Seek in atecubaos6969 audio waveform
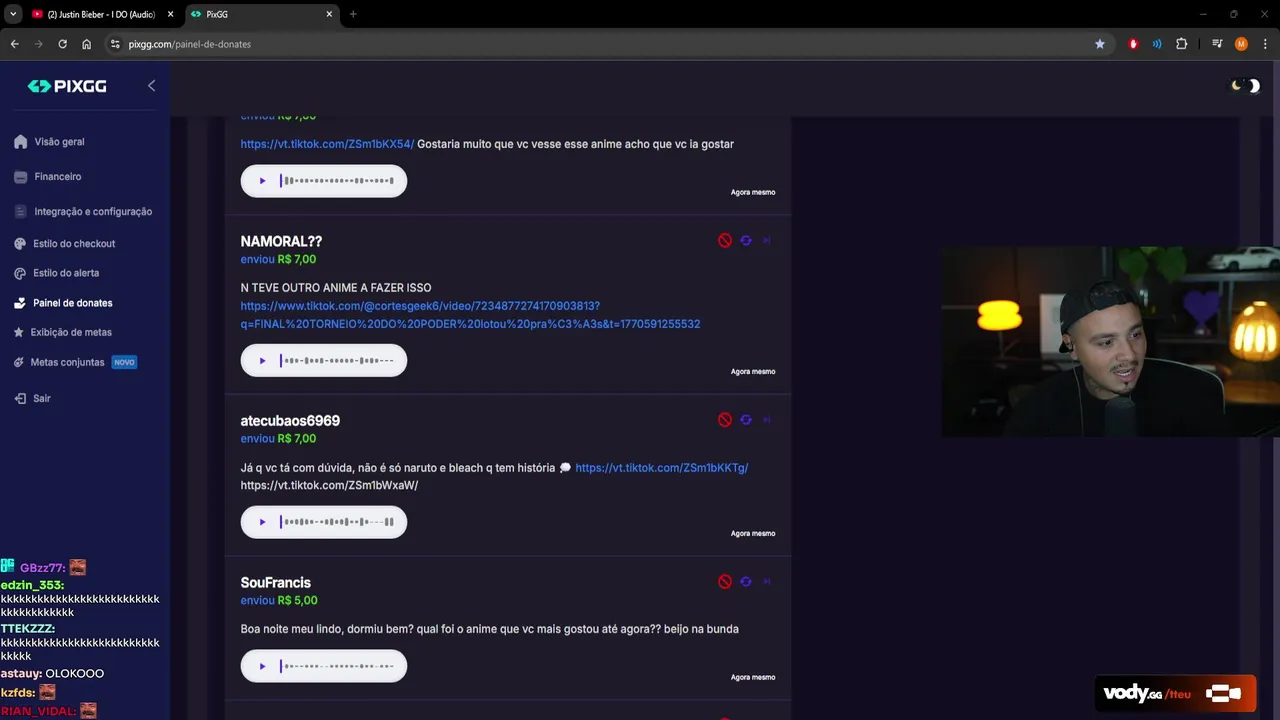 (337, 522)
